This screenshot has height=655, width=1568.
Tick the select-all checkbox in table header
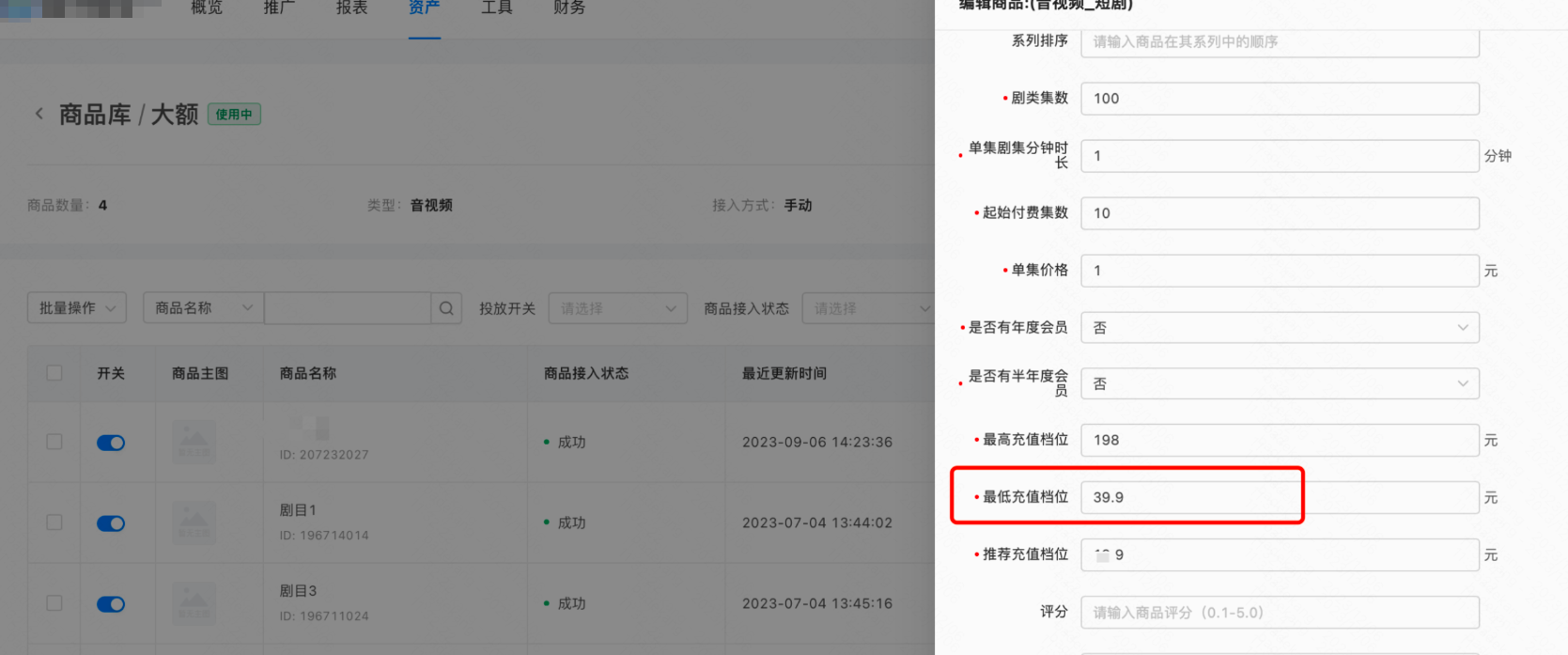pyautogui.click(x=54, y=373)
